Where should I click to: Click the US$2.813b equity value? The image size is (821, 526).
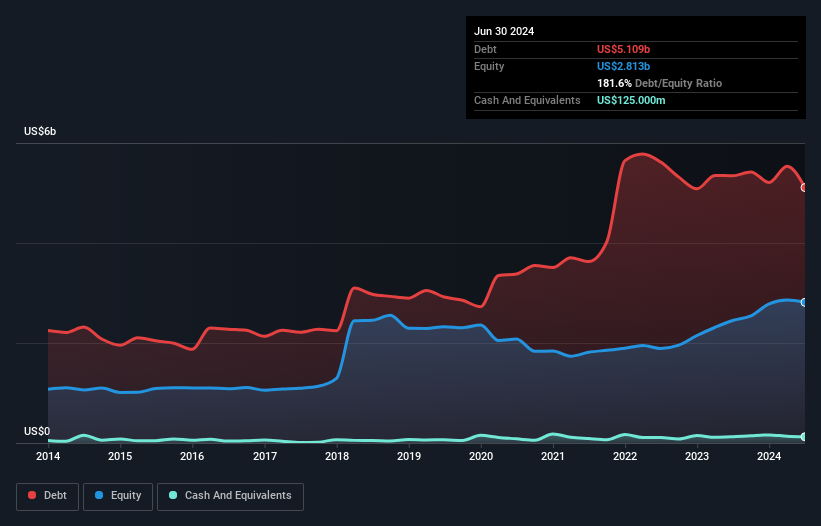pyautogui.click(x=623, y=66)
